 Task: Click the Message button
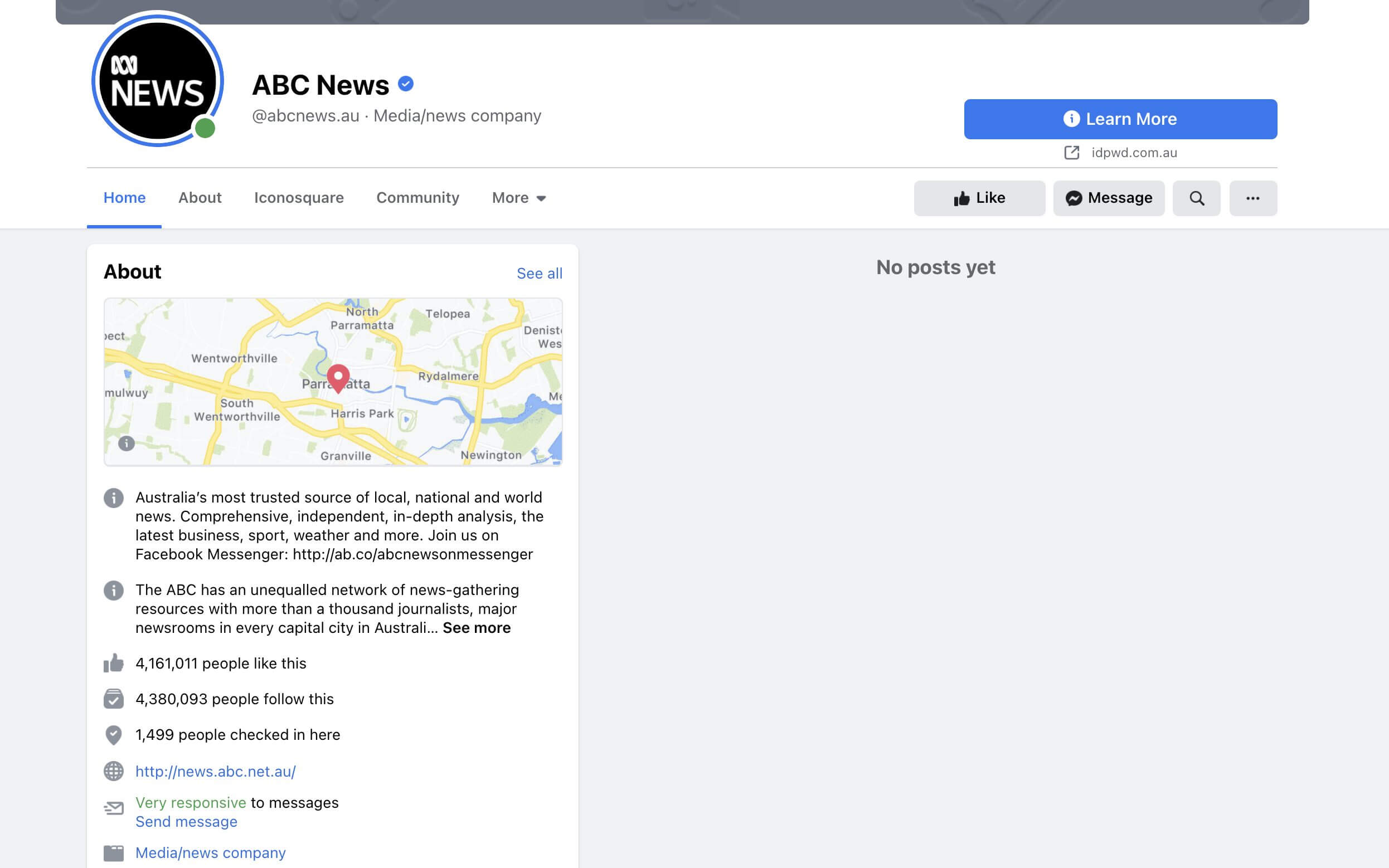[1109, 198]
